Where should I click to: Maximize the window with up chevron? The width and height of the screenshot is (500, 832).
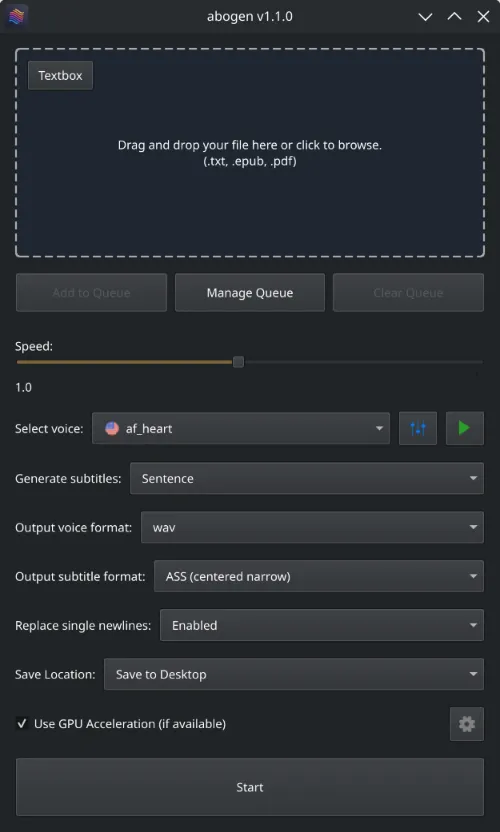tap(454, 16)
